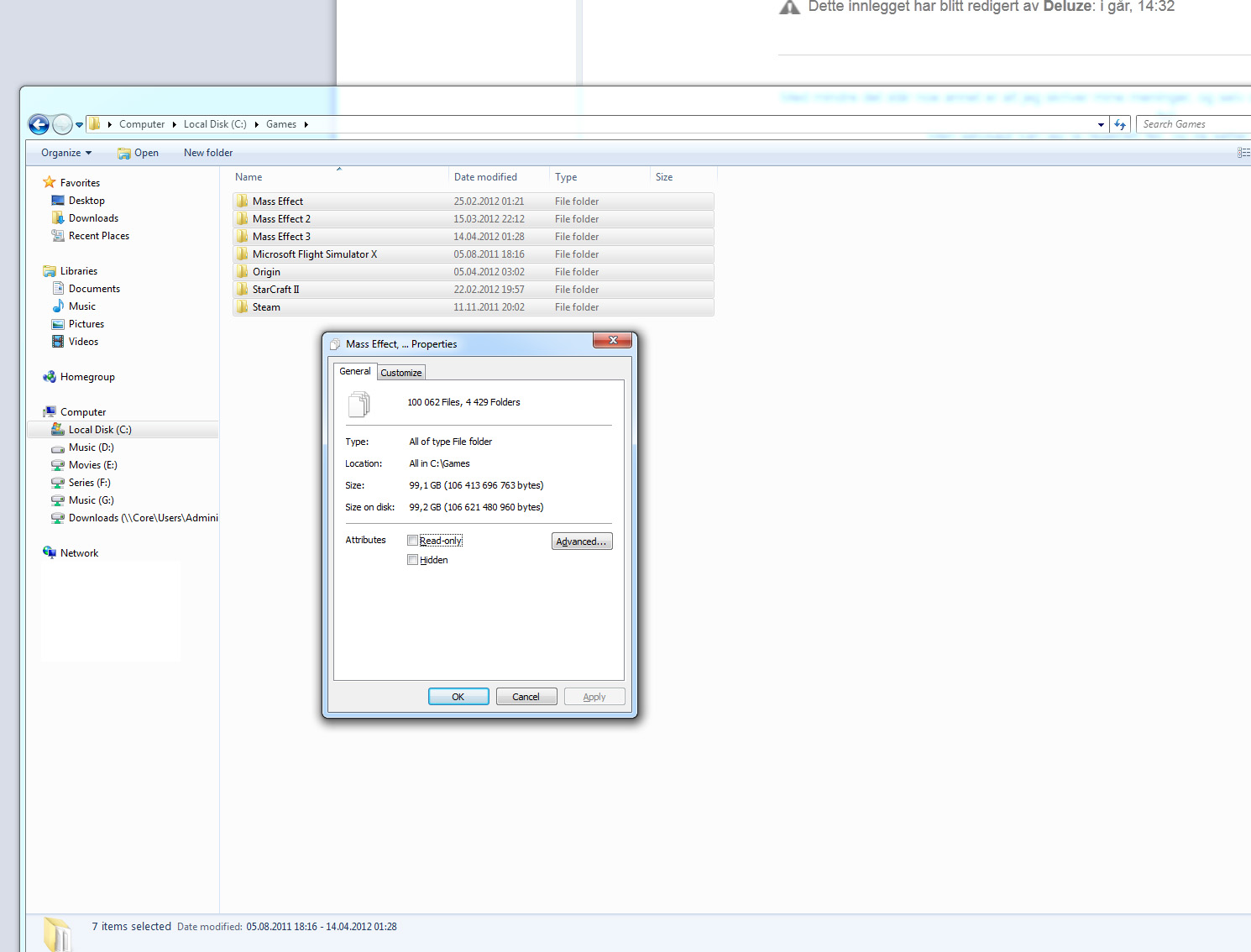This screenshot has width=1251, height=952.
Task: Click the multiple files icon in Properties
Action: pos(359,404)
